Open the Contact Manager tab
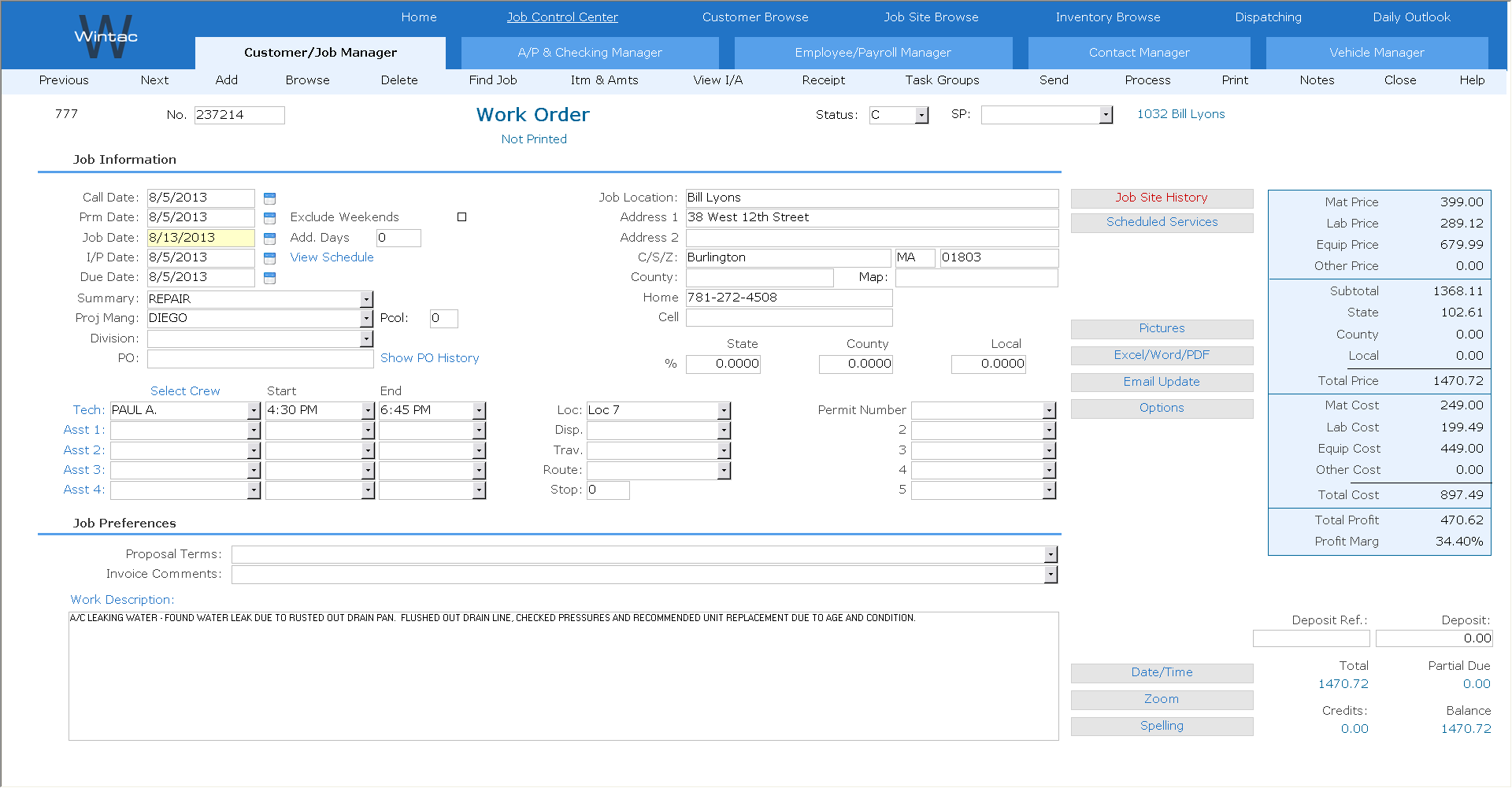 pyautogui.click(x=1140, y=53)
